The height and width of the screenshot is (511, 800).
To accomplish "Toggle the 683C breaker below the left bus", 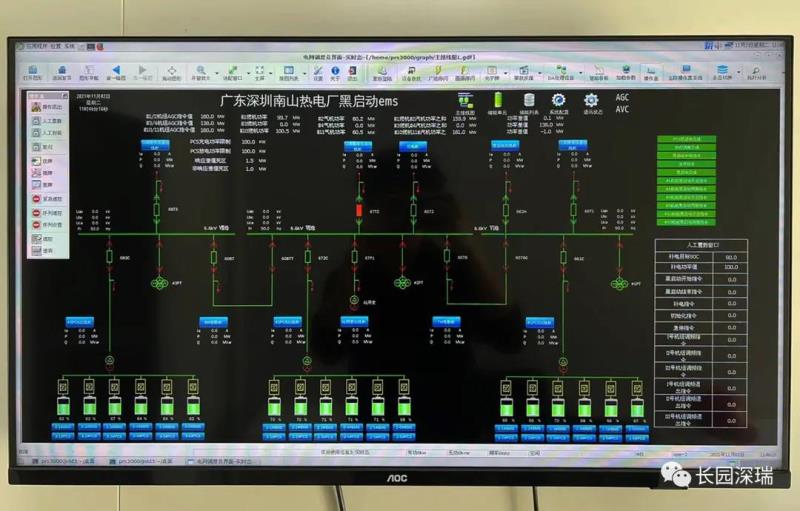I will (111, 259).
